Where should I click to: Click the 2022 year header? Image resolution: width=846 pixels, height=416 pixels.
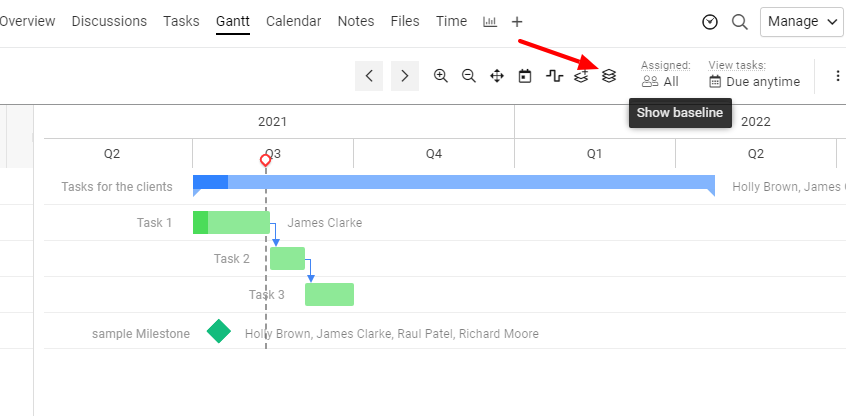point(755,121)
